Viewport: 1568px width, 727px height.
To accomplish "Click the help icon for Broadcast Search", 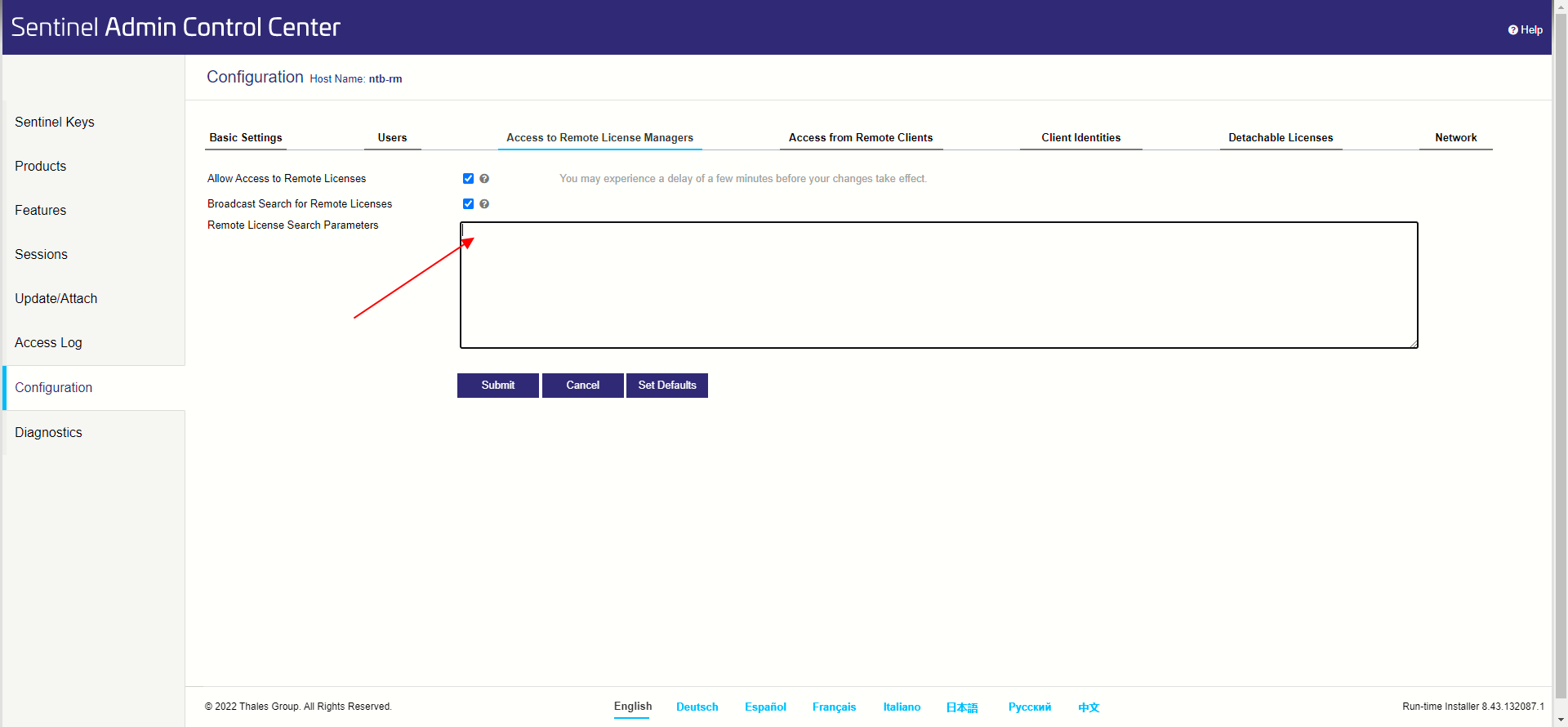I will 484,204.
